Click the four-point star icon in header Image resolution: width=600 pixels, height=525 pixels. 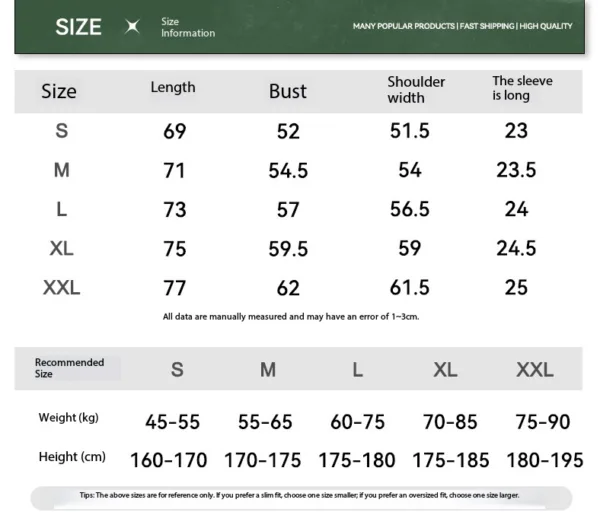tap(132, 27)
